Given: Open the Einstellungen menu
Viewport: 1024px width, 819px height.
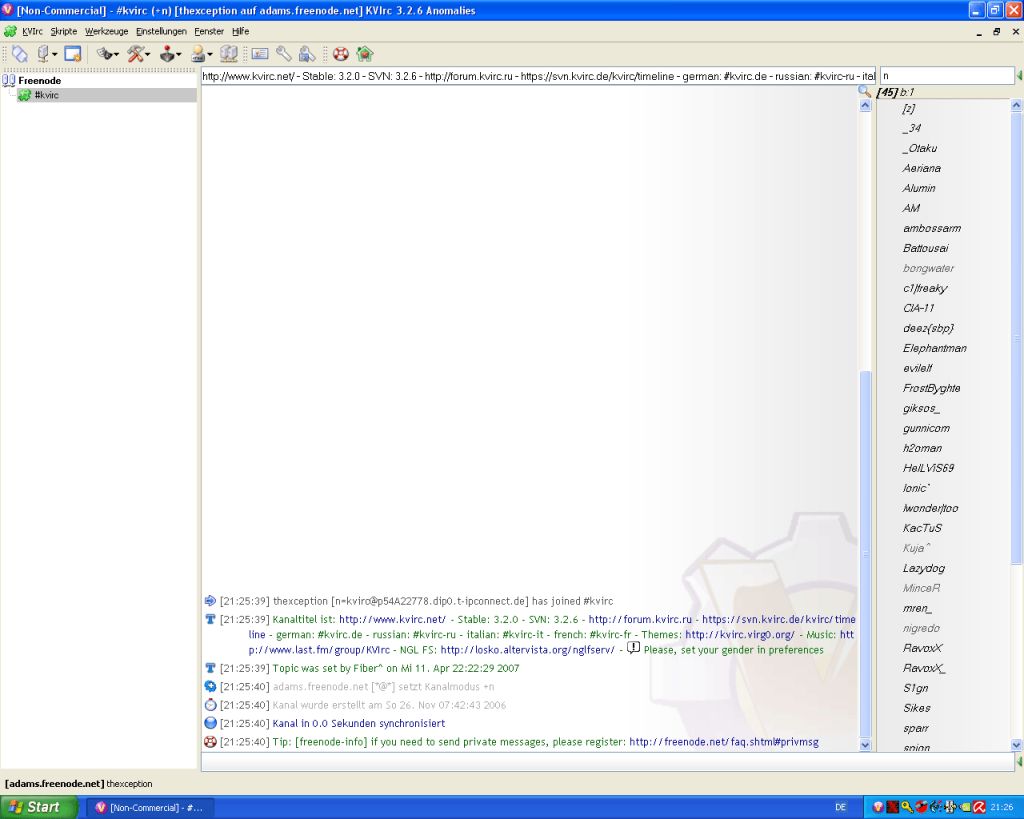Looking at the screenshot, I should pyautogui.click(x=161, y=31).
